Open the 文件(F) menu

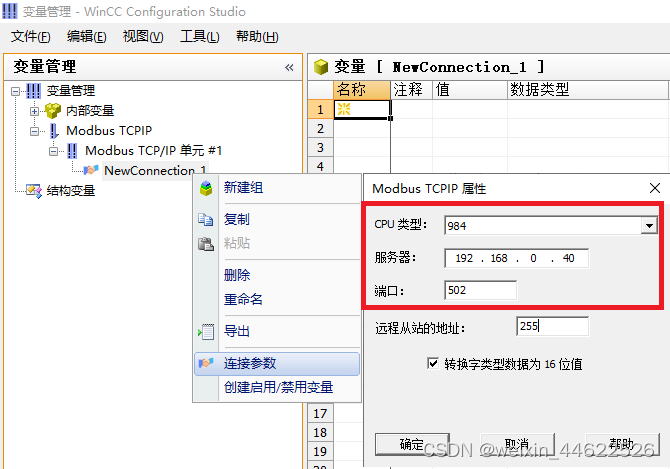pyautogui.click(x=30, y=37)
